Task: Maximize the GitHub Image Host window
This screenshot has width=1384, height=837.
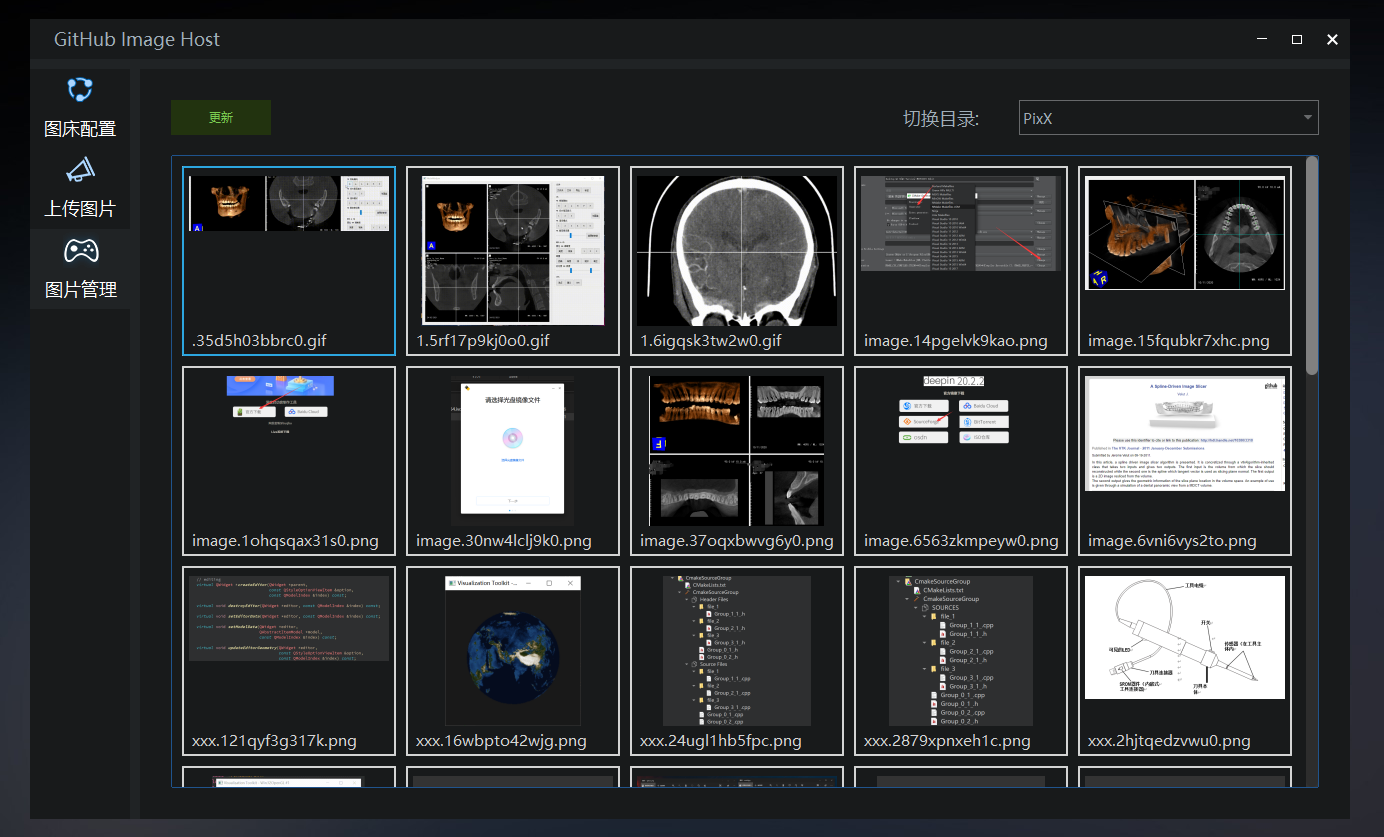Action: click(1297, 39)
